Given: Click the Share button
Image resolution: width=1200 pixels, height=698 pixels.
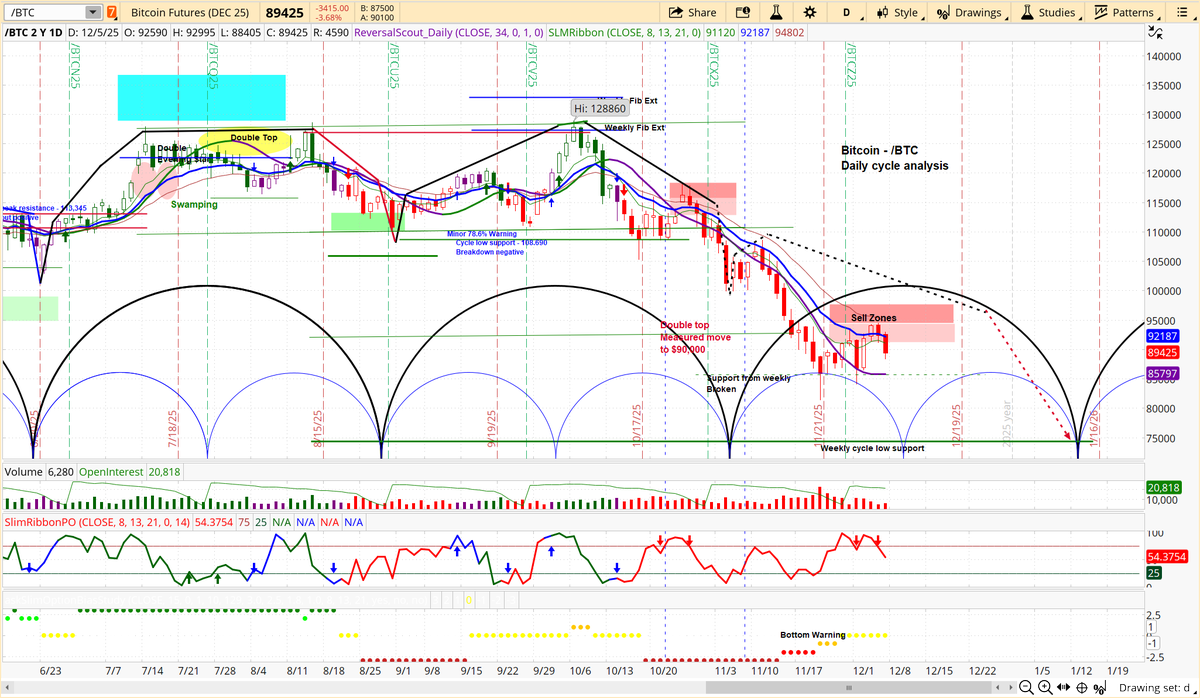Looking at the screenshot, I should pos(692,13).
